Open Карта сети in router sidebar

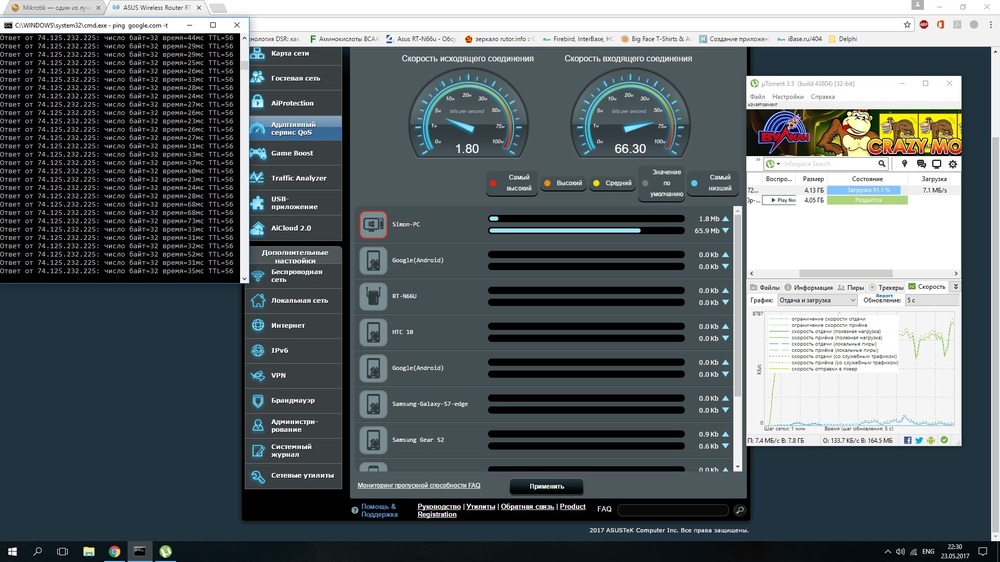[x=295, y=54]
